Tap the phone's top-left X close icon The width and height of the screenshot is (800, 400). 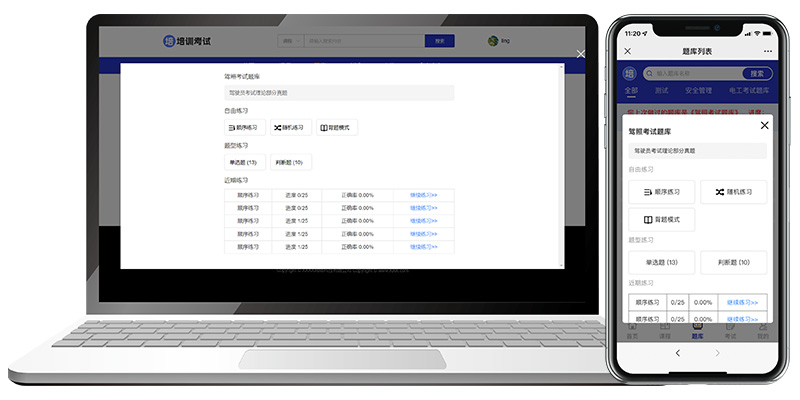[x=628, y=51]
